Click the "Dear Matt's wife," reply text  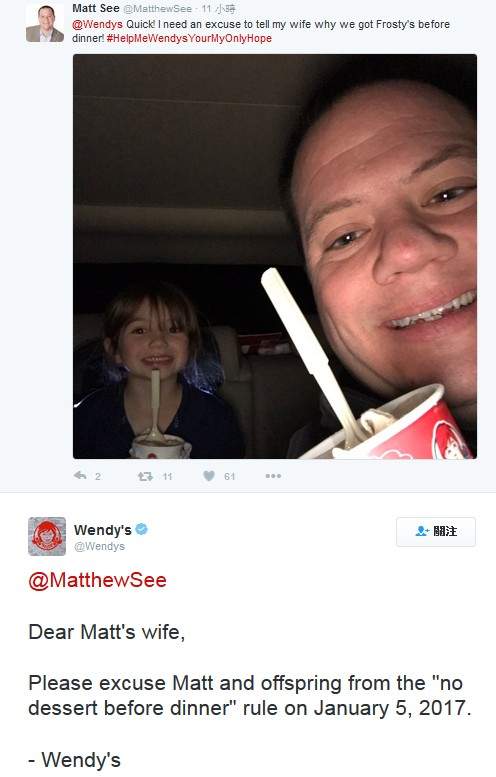[107, 633]
